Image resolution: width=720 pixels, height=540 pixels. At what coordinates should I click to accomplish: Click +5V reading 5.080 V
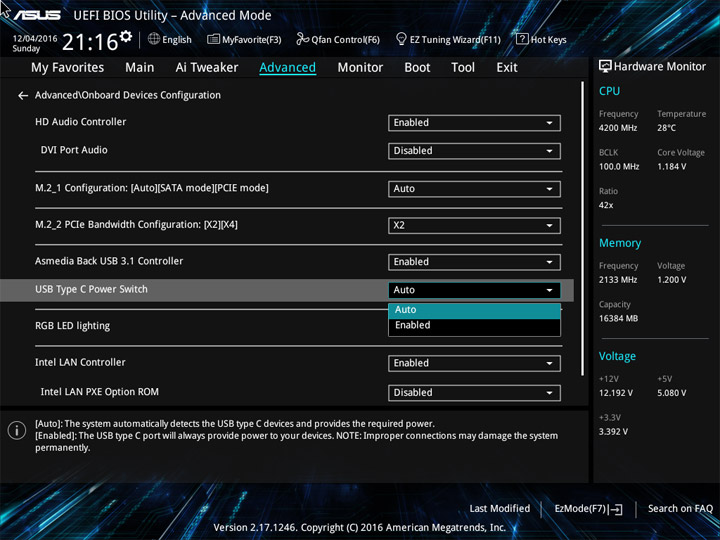pos(671,393)
